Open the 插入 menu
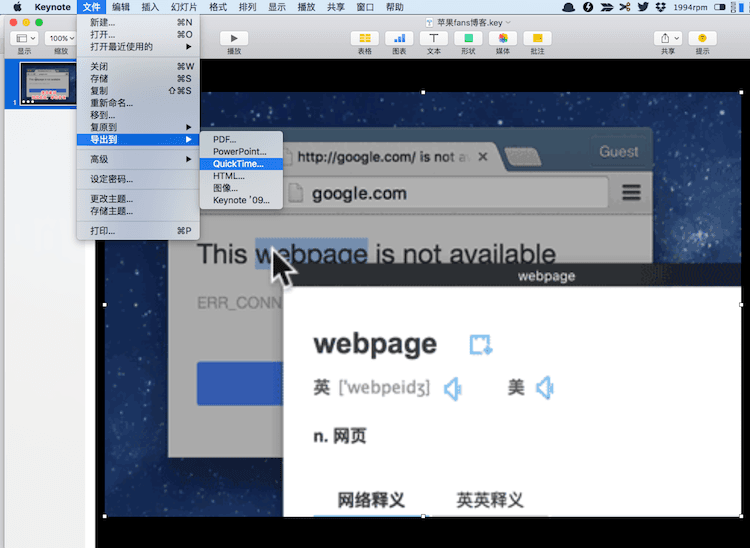 click(x=150, y=7)
